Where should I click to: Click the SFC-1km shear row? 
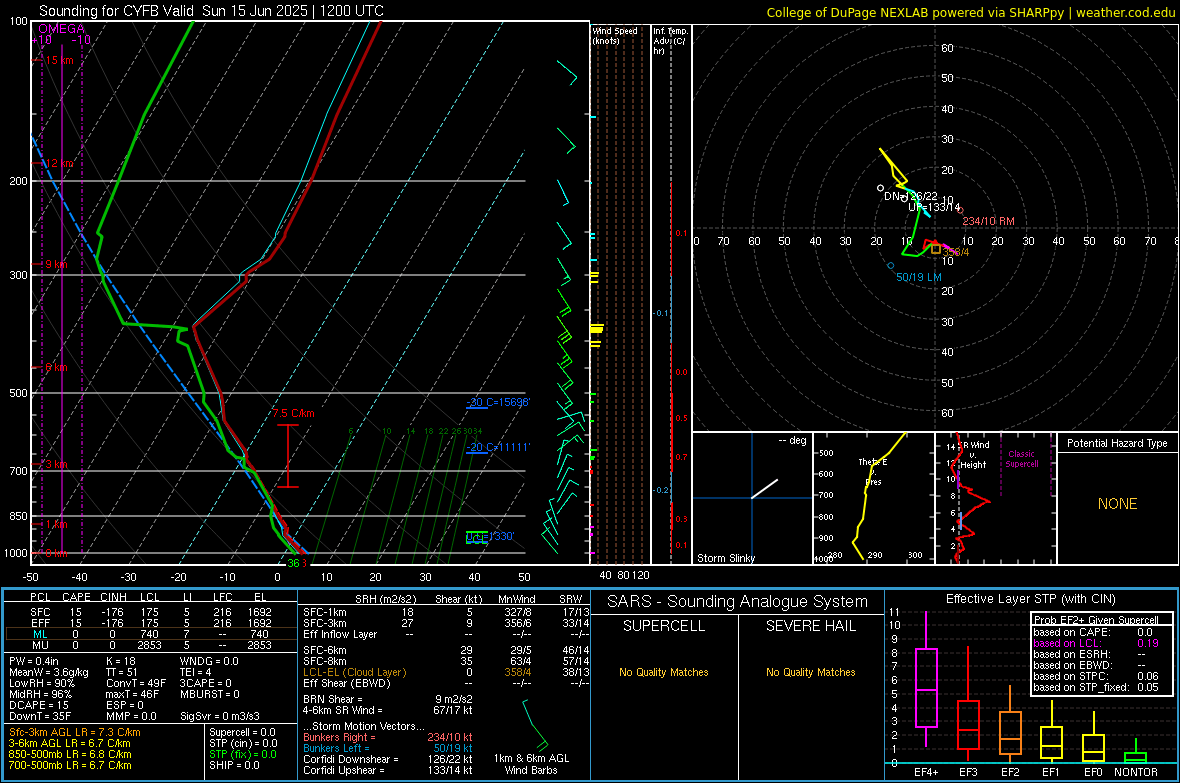446,612
